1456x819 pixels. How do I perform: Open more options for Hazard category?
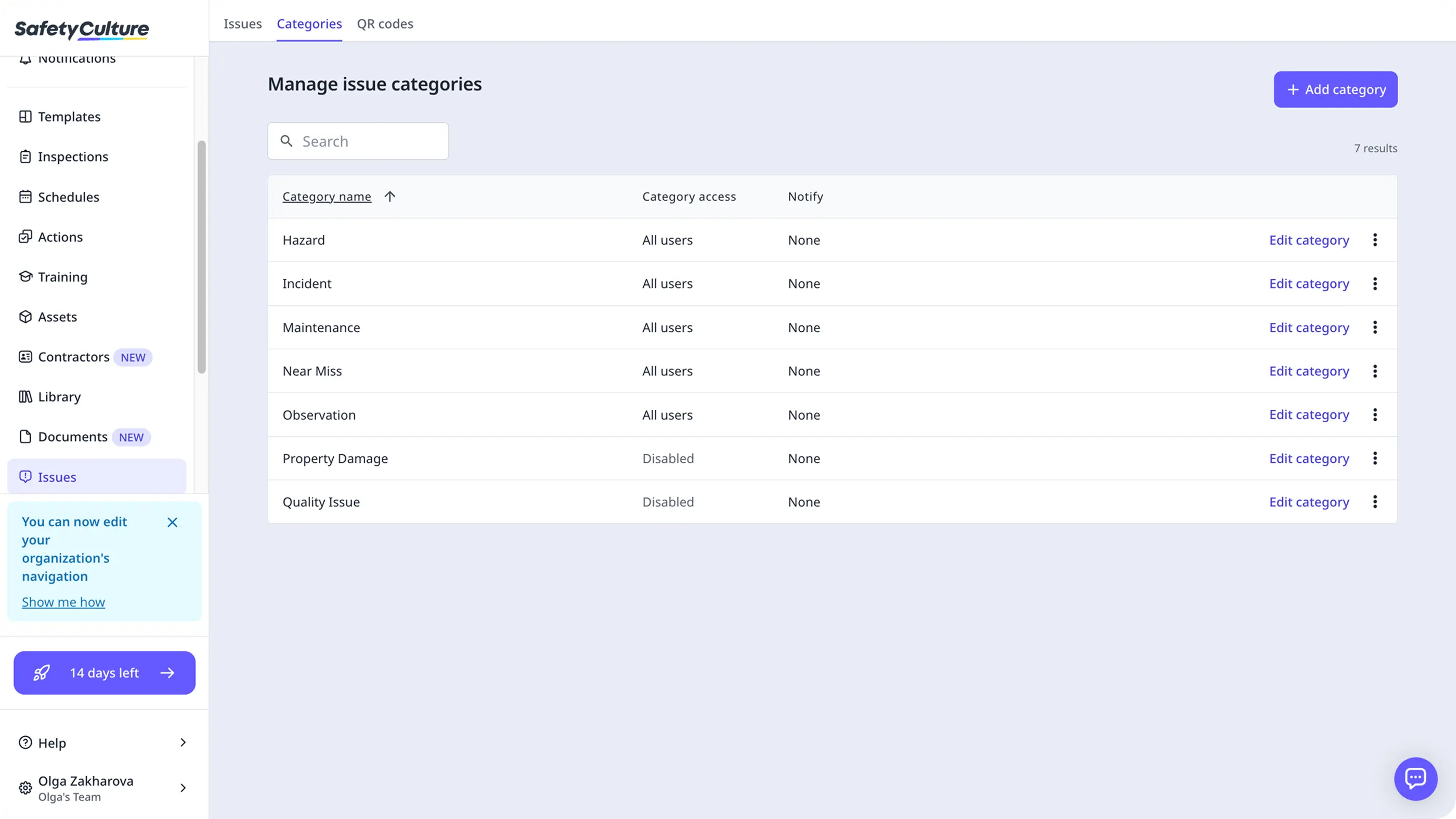point(1374,240)
